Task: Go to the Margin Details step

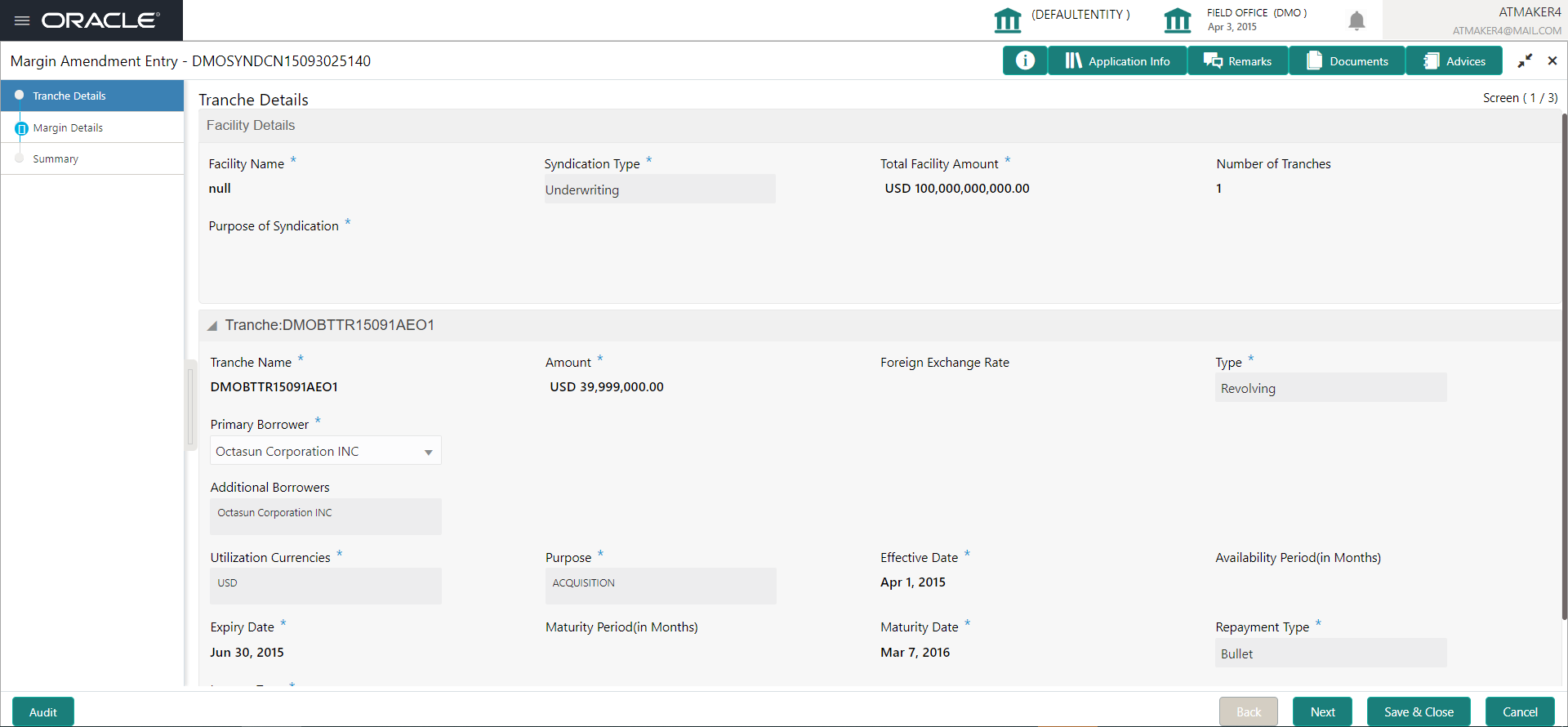Action: pos(92,127)
